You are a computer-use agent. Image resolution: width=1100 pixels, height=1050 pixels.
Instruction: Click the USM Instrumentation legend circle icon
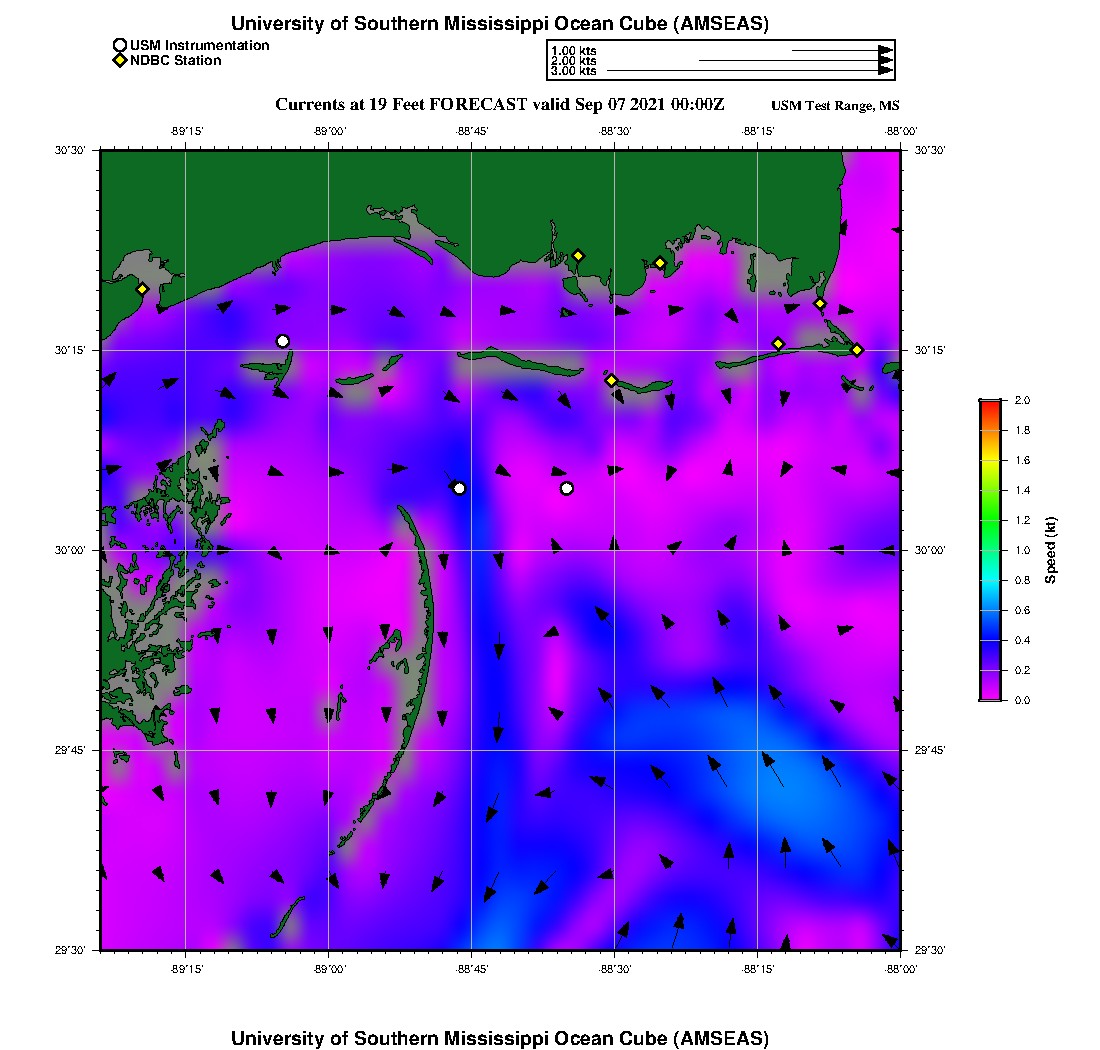point(120,45)
